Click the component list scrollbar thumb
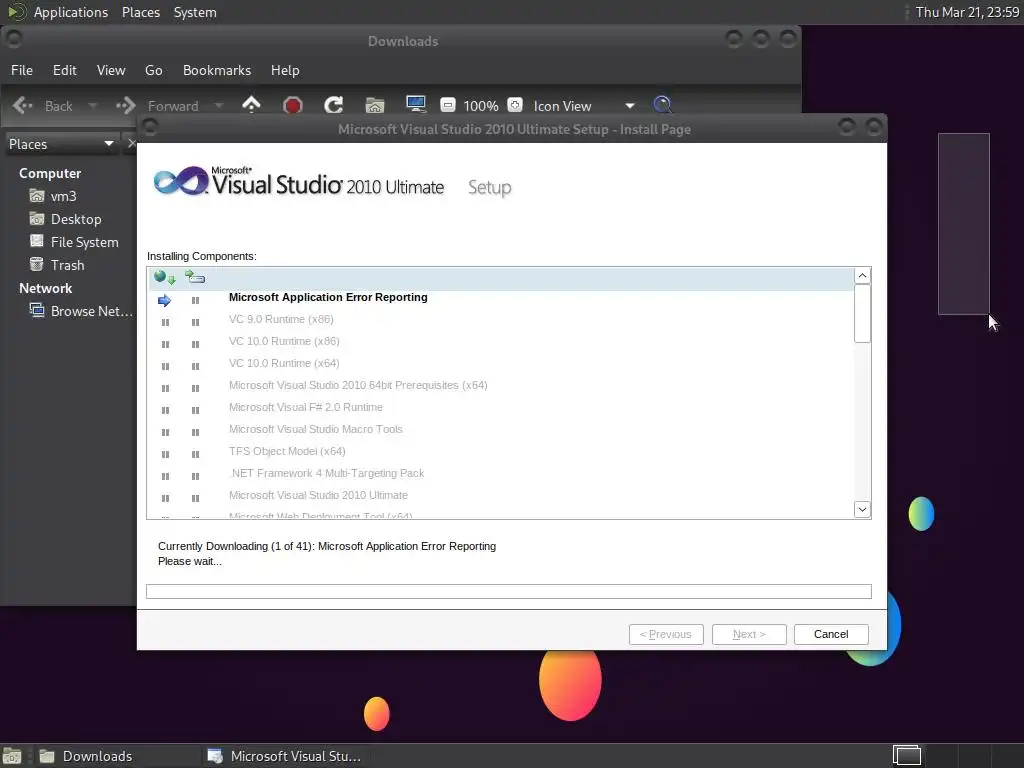The width and height of the screenshot is (1024, 768). (x=862, y=313)
